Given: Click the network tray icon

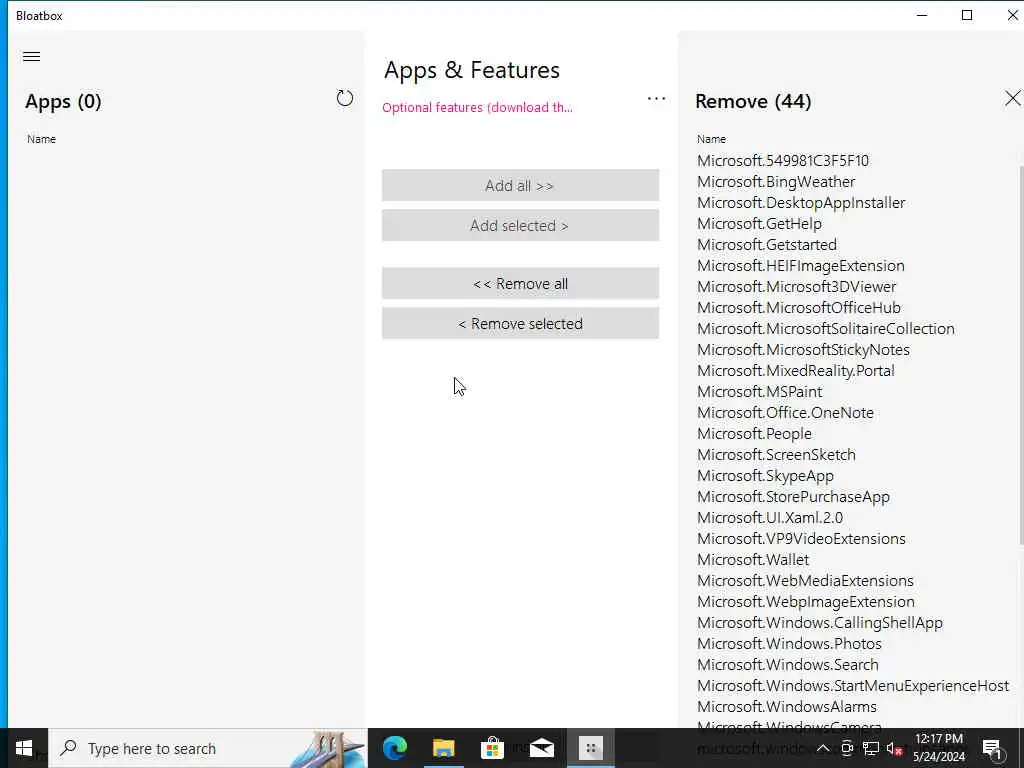Looking at the screenshot, I should coord(871,748).
